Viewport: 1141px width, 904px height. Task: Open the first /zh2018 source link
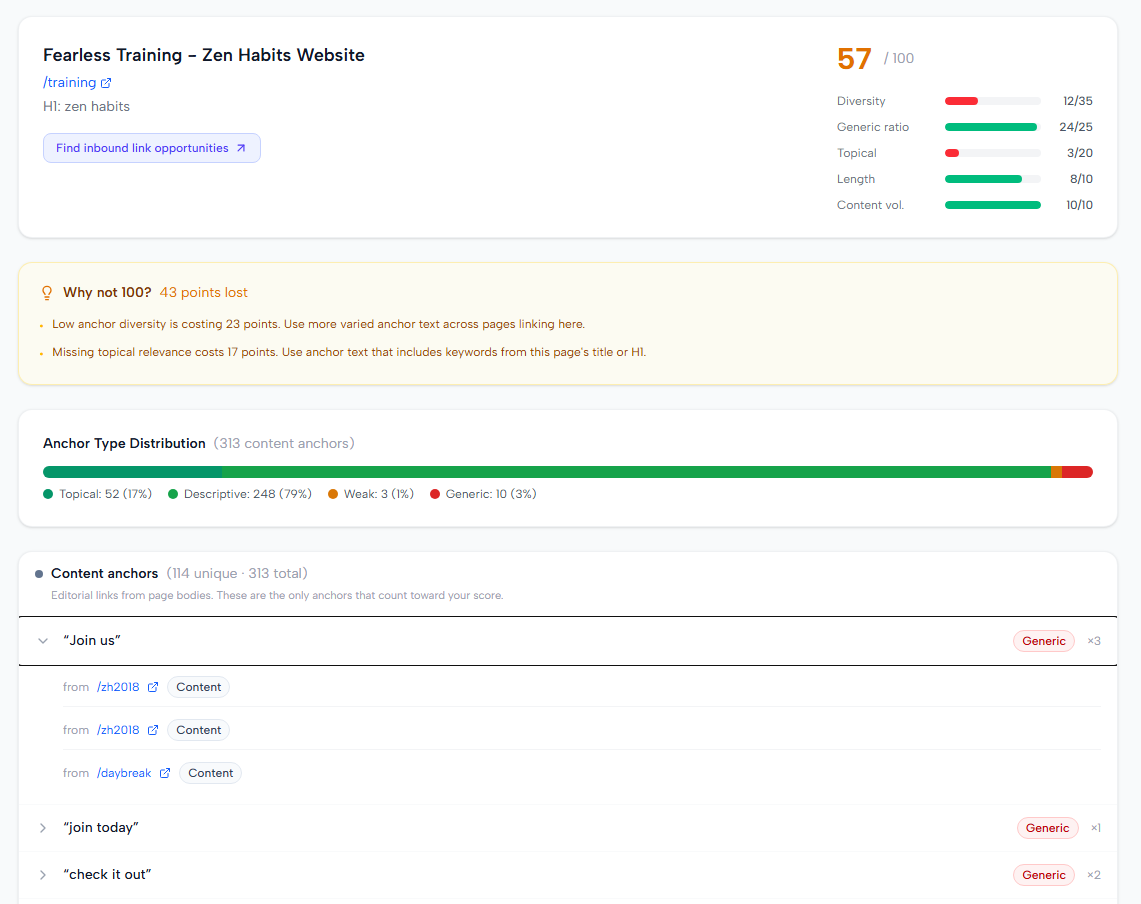118,687
